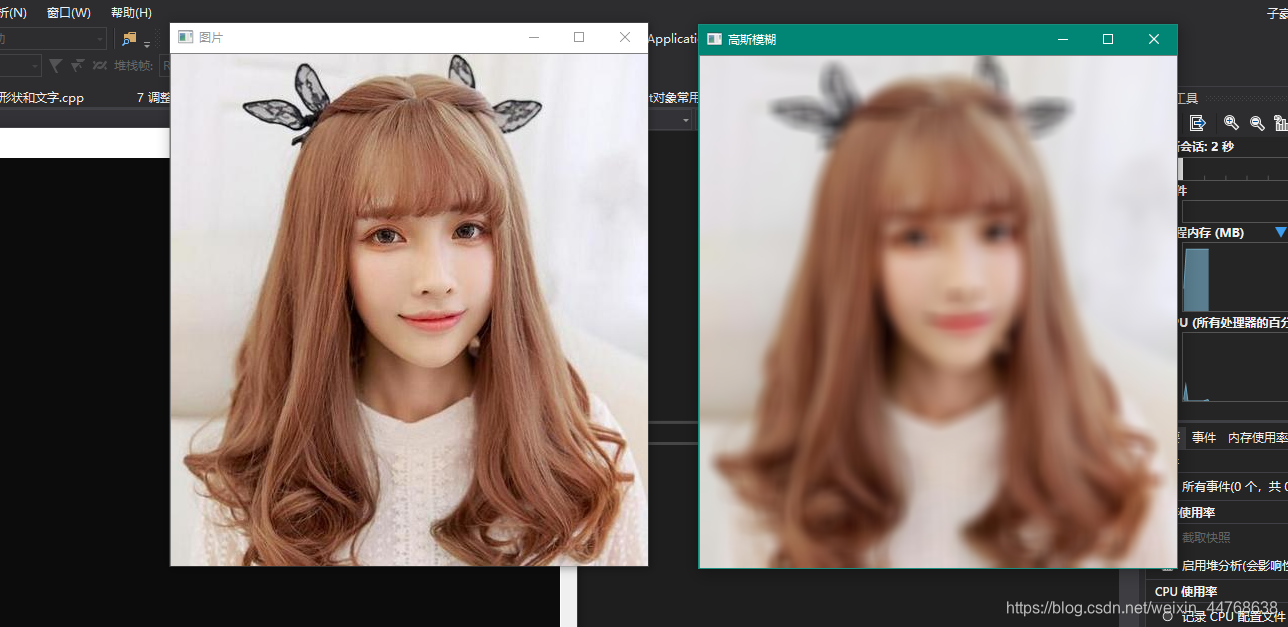Maximize the 图片 window
The image size is (1288, 627).
[x=579, y=37]
